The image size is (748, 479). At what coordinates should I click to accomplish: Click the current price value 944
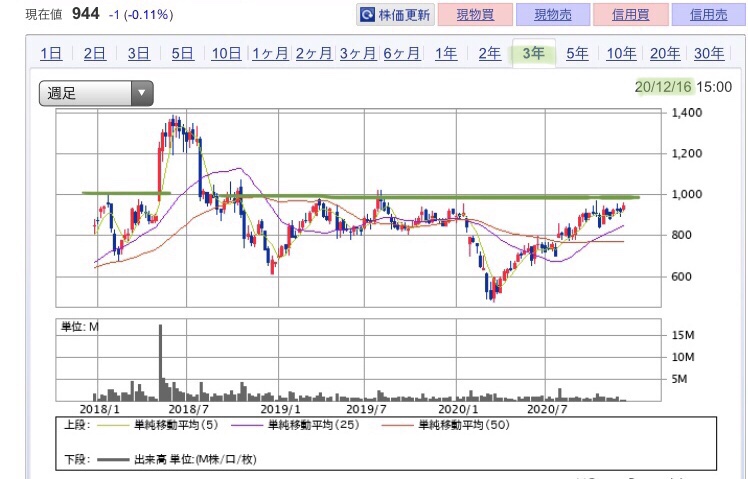coord(86,14)
